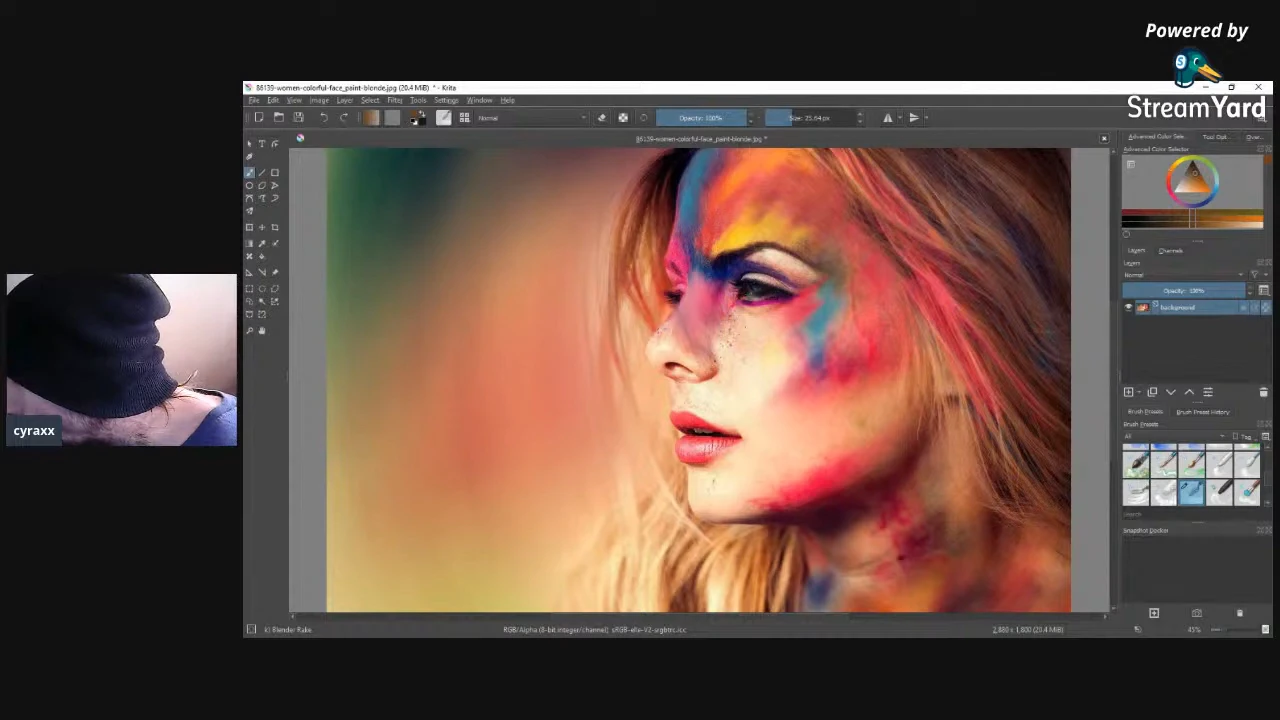The height and width of the screenshot is (720, 1280).
Task: Move the layer down
Action: tap(1170, 393)
